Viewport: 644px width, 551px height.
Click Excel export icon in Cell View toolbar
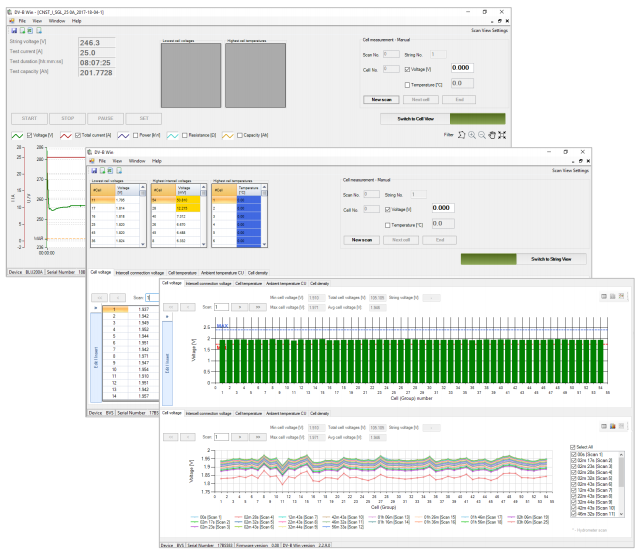tap(110, 171)
